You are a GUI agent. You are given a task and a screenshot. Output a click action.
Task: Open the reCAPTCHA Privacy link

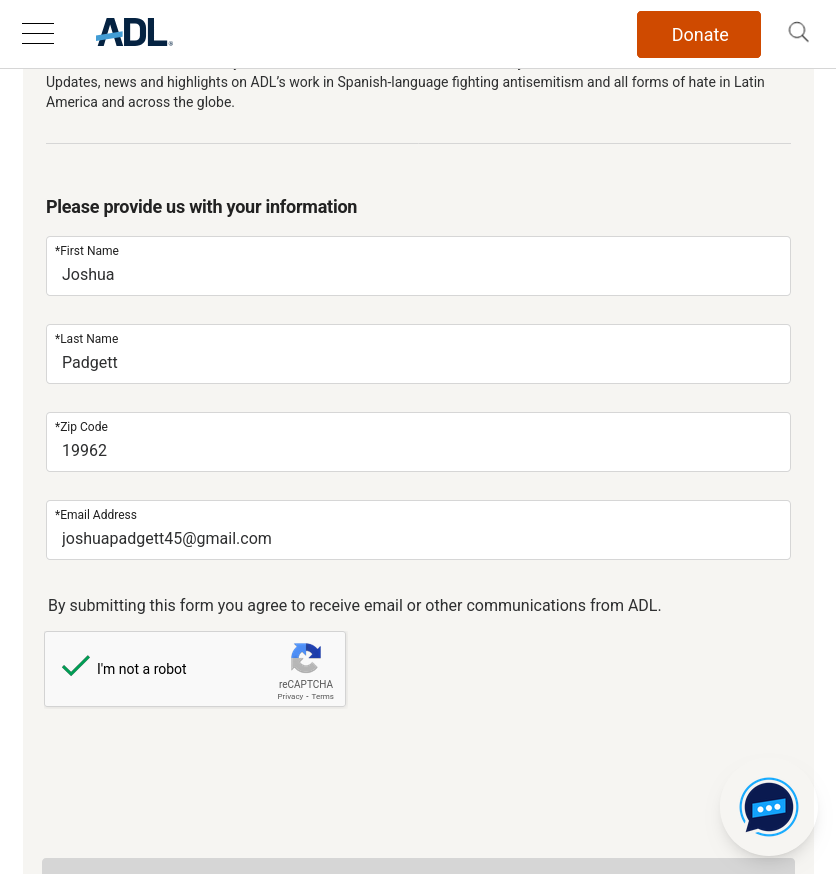[290, 696]
